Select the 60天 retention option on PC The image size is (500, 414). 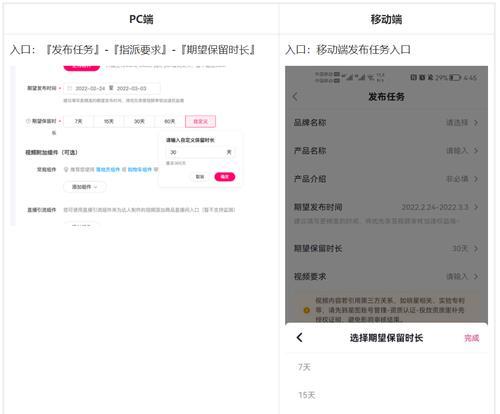pos(170,121)
